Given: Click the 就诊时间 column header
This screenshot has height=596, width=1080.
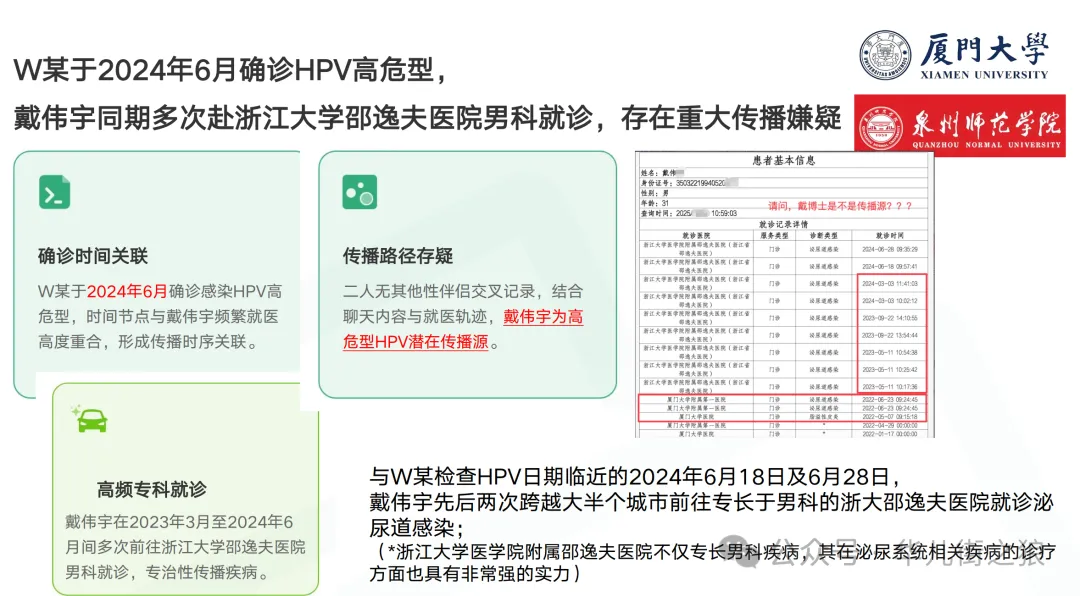Looking at the screenshot, I should 890,236.
